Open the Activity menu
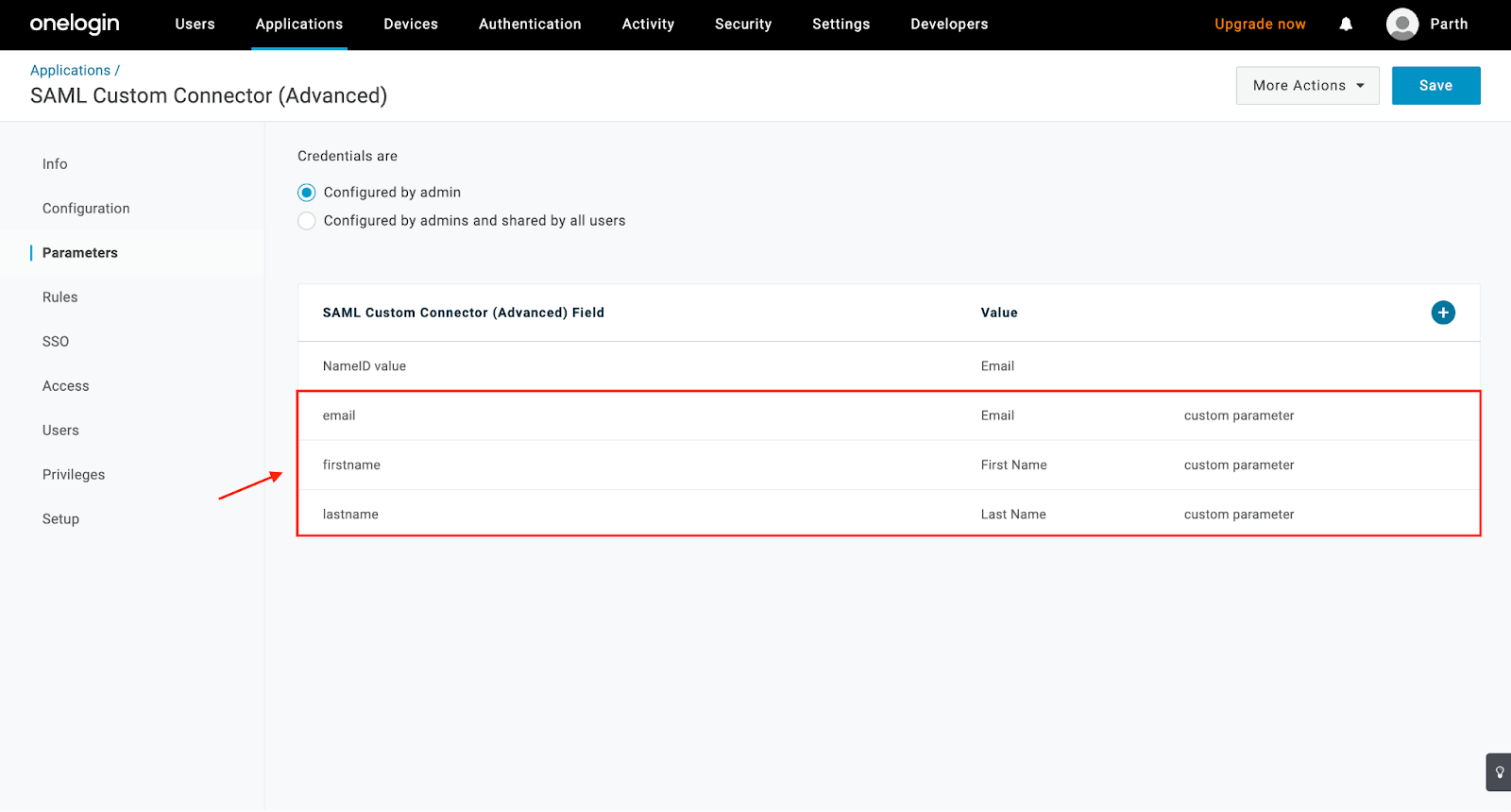Screen dimensions: 1511x812 pos(648,25)
